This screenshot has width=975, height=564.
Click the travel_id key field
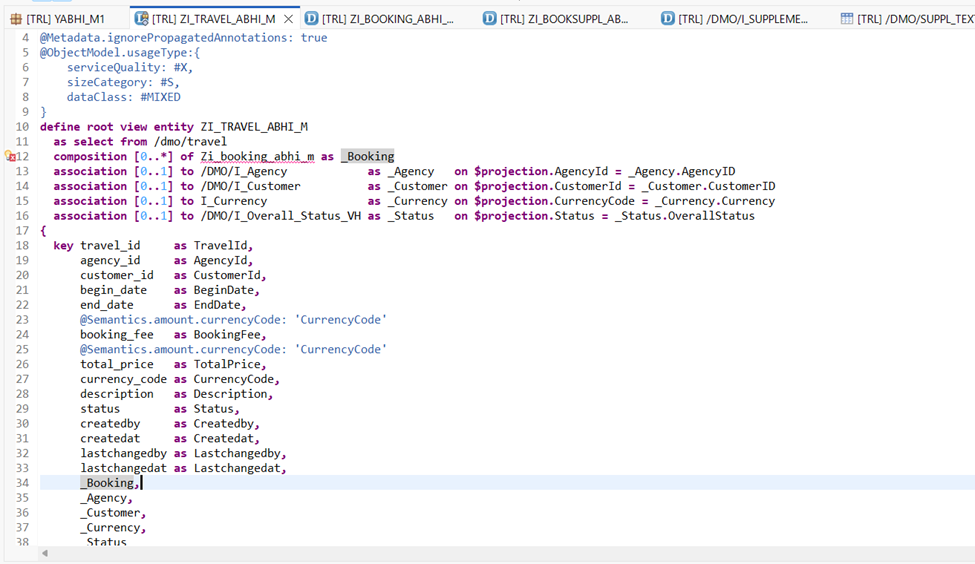click(110, 245)
